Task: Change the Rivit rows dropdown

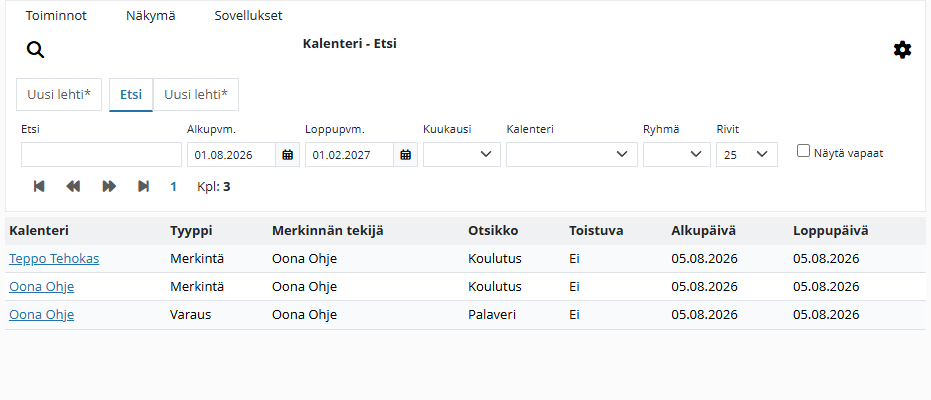Action: pyautogui.click(x=747, y=155)
